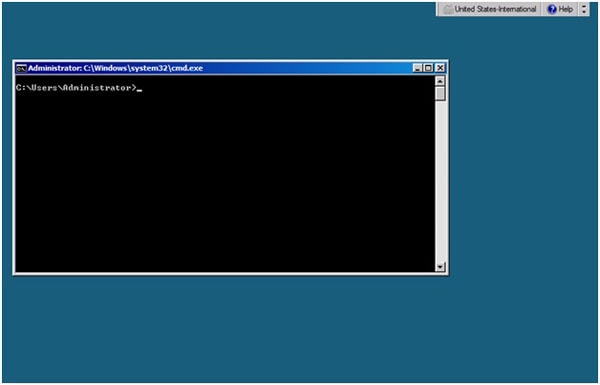Click the C:\Users\Administrator> prompt line
The height and width of the screenshot is (385, 600).
tap(79, 88)
